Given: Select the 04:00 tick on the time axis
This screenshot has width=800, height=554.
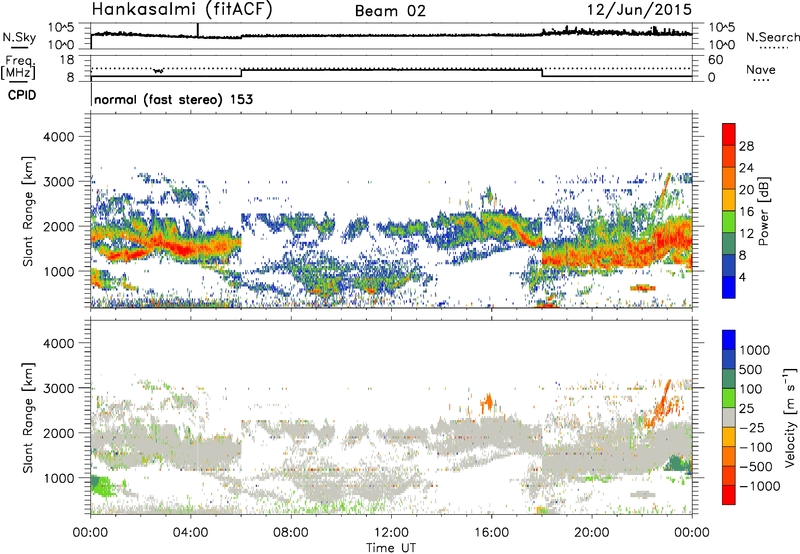Looking at the screenshot, I should [x=190, y=533].
